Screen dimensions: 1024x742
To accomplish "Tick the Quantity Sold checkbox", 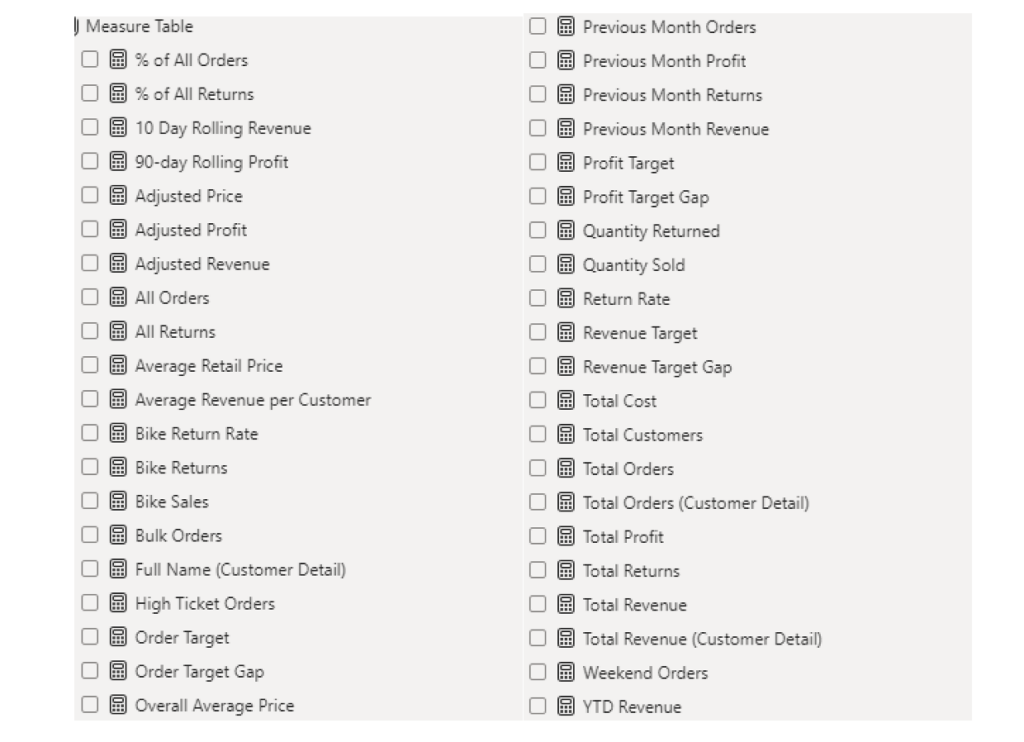I will 538,265.
